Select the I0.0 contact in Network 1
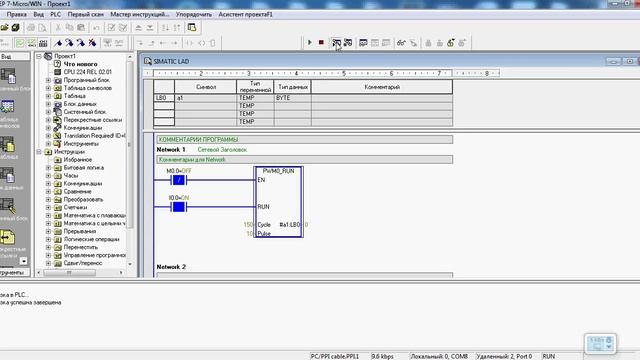Screen dimensions: 640x360 coord(178,207)
